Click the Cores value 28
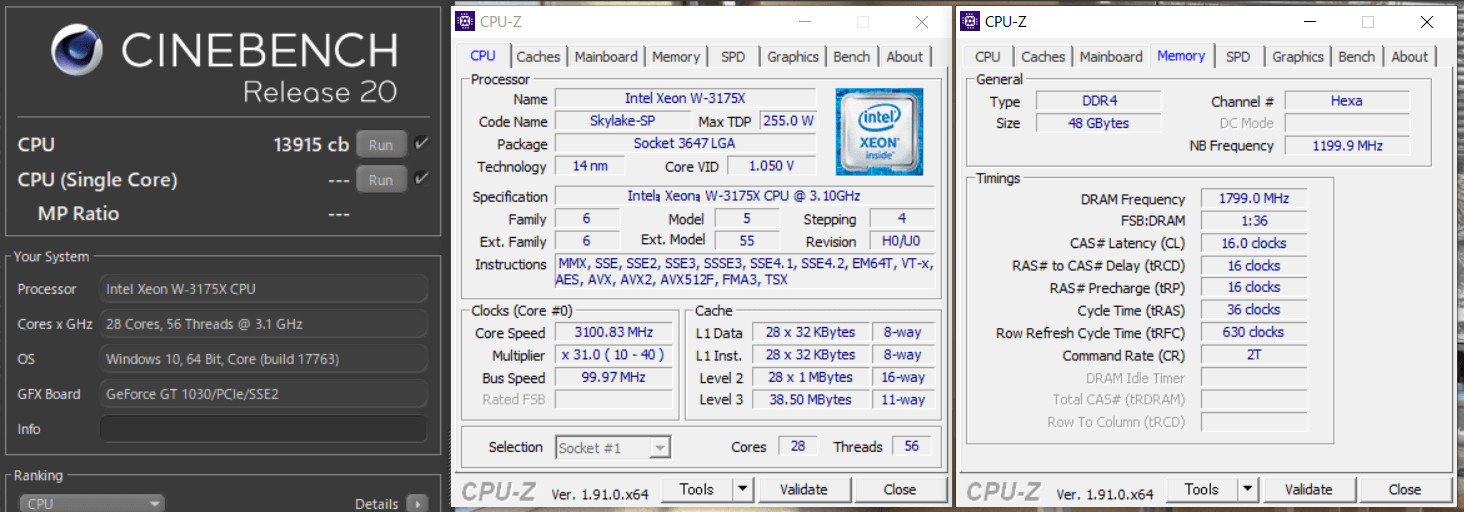 tap(798, 446)
